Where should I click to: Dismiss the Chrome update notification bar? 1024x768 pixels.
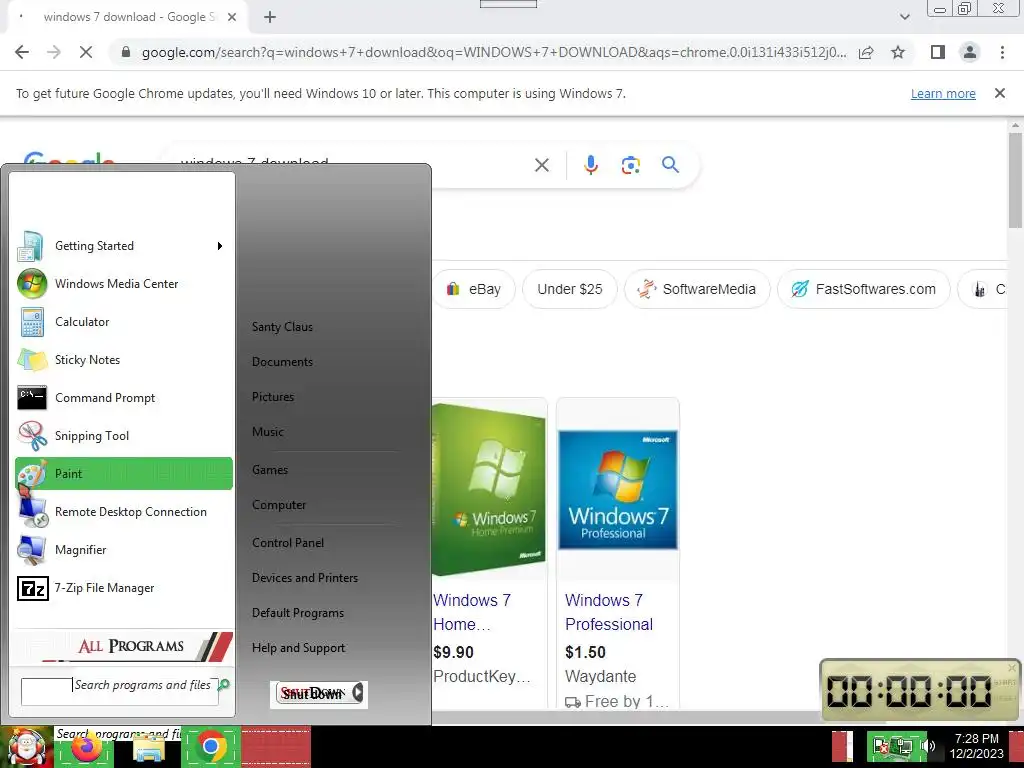coord(999,93)
